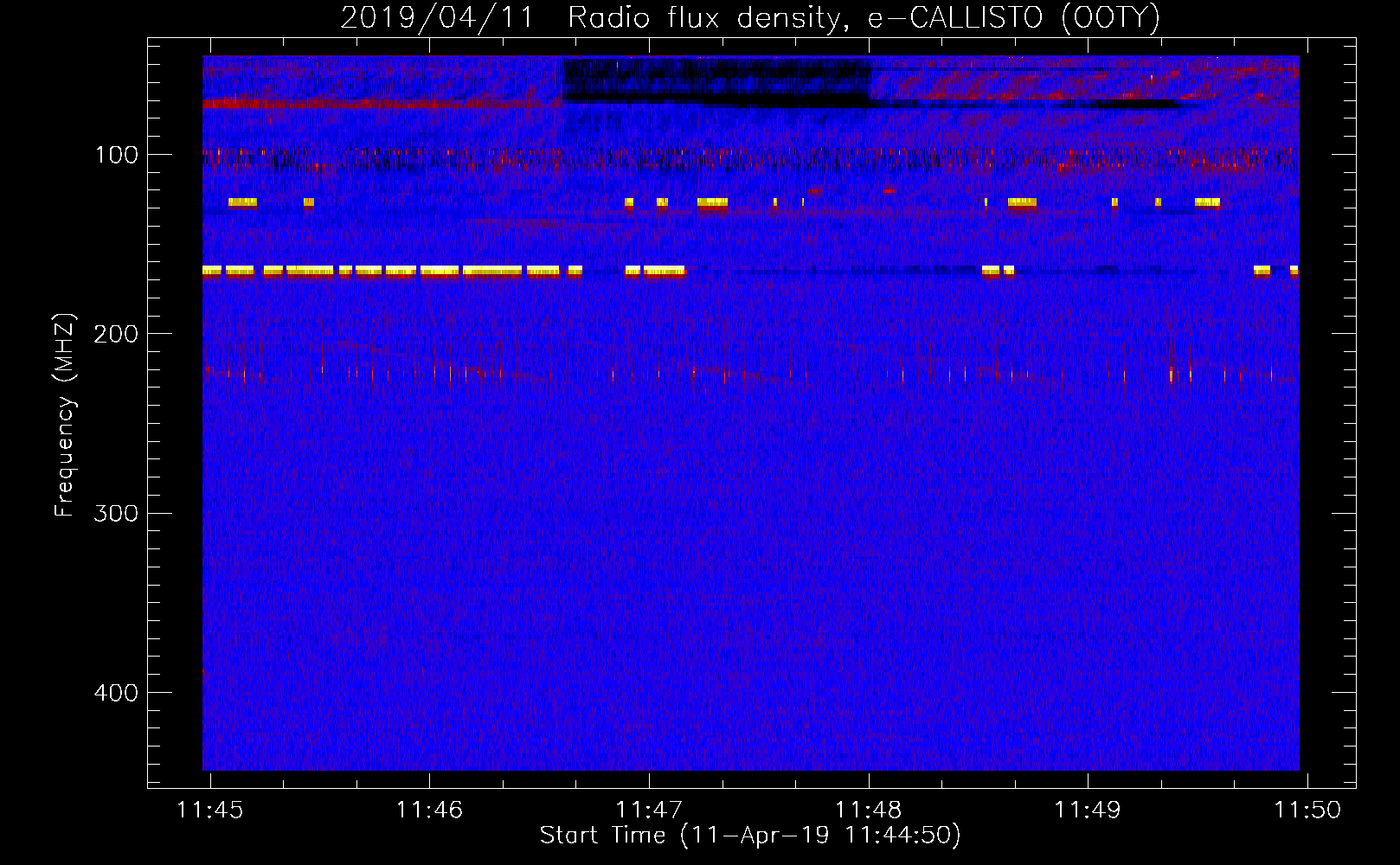Click the plot title '2019/04/11 Radio flux density, e-CALLISTO (OOTY)'
Screen dimensions: 1400x865
coord(750,17)
